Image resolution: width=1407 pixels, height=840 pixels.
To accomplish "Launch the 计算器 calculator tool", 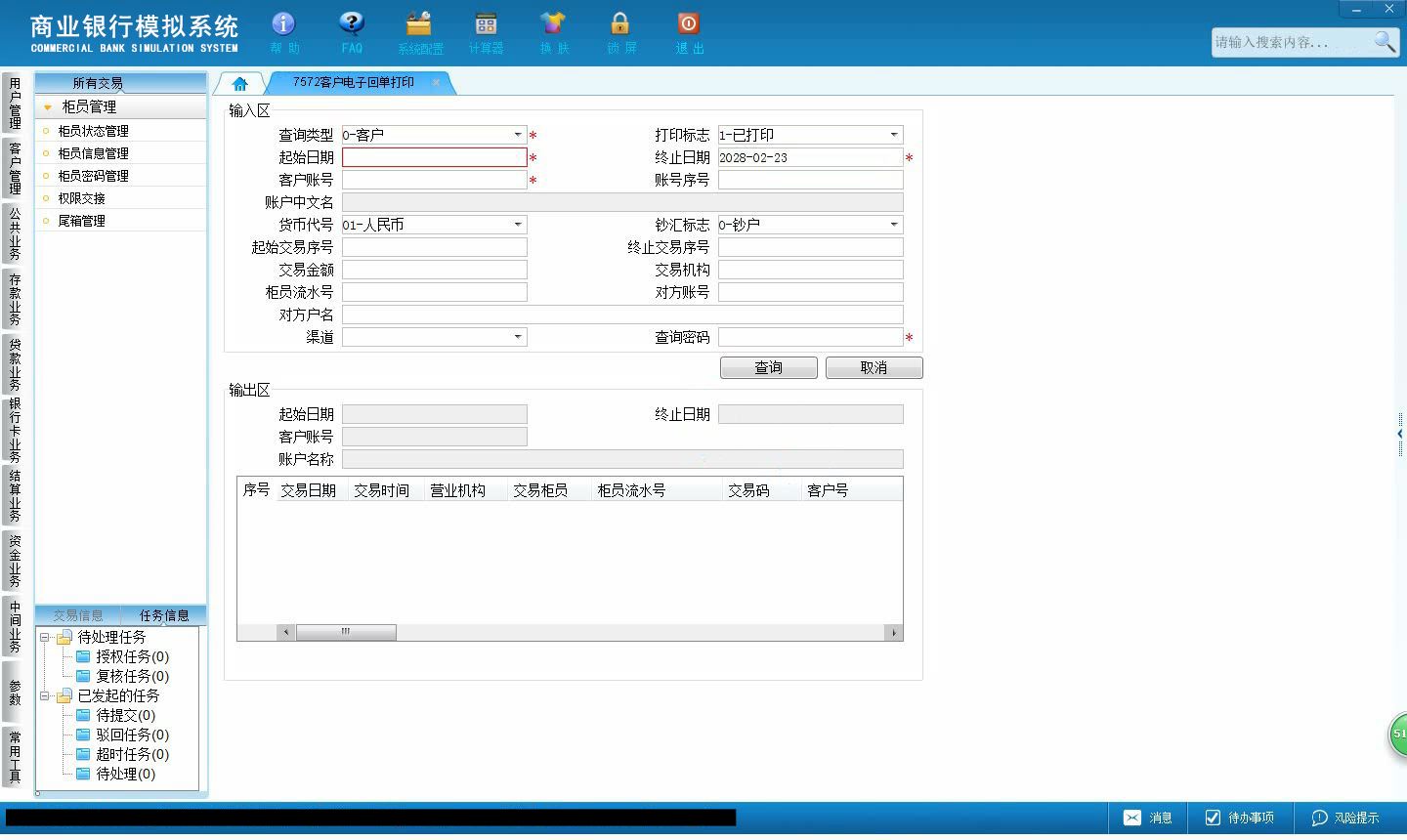I will click(x=486, y=32).
